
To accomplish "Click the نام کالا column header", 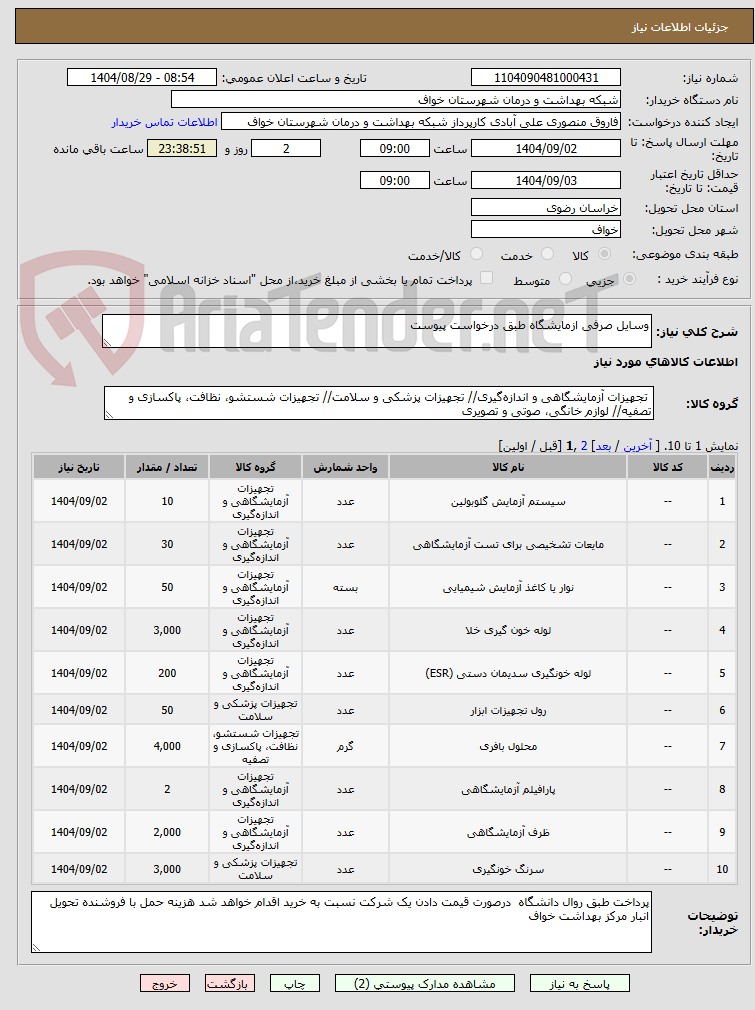I will coord(508,467).
